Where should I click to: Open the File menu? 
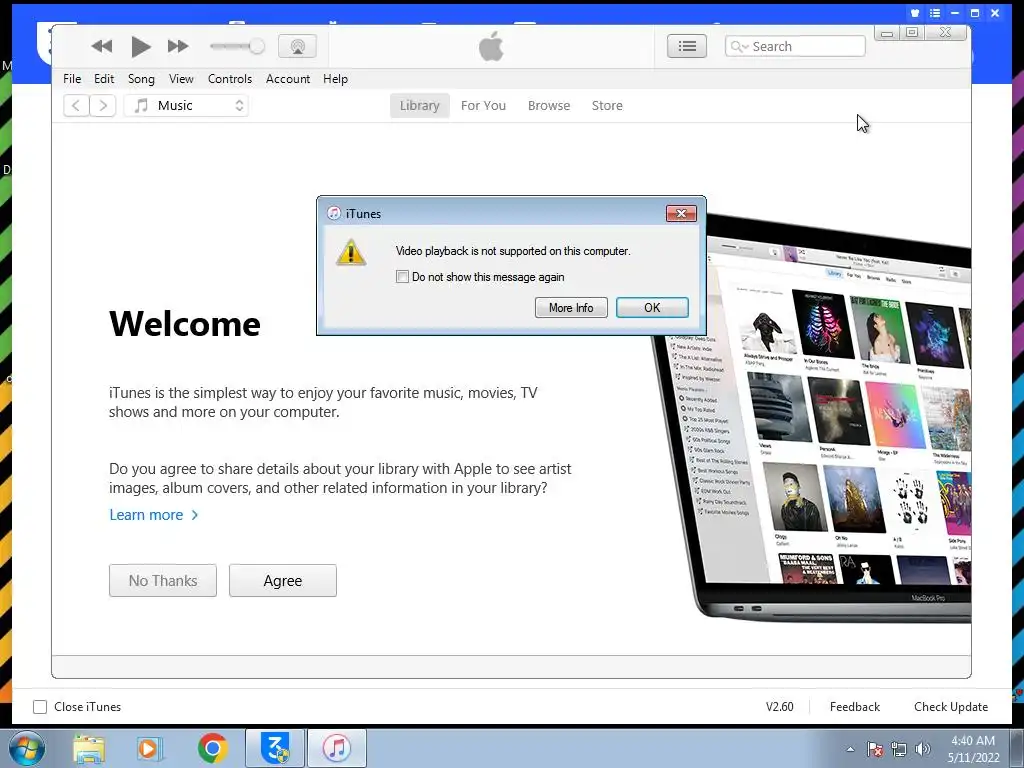point(72,79)
